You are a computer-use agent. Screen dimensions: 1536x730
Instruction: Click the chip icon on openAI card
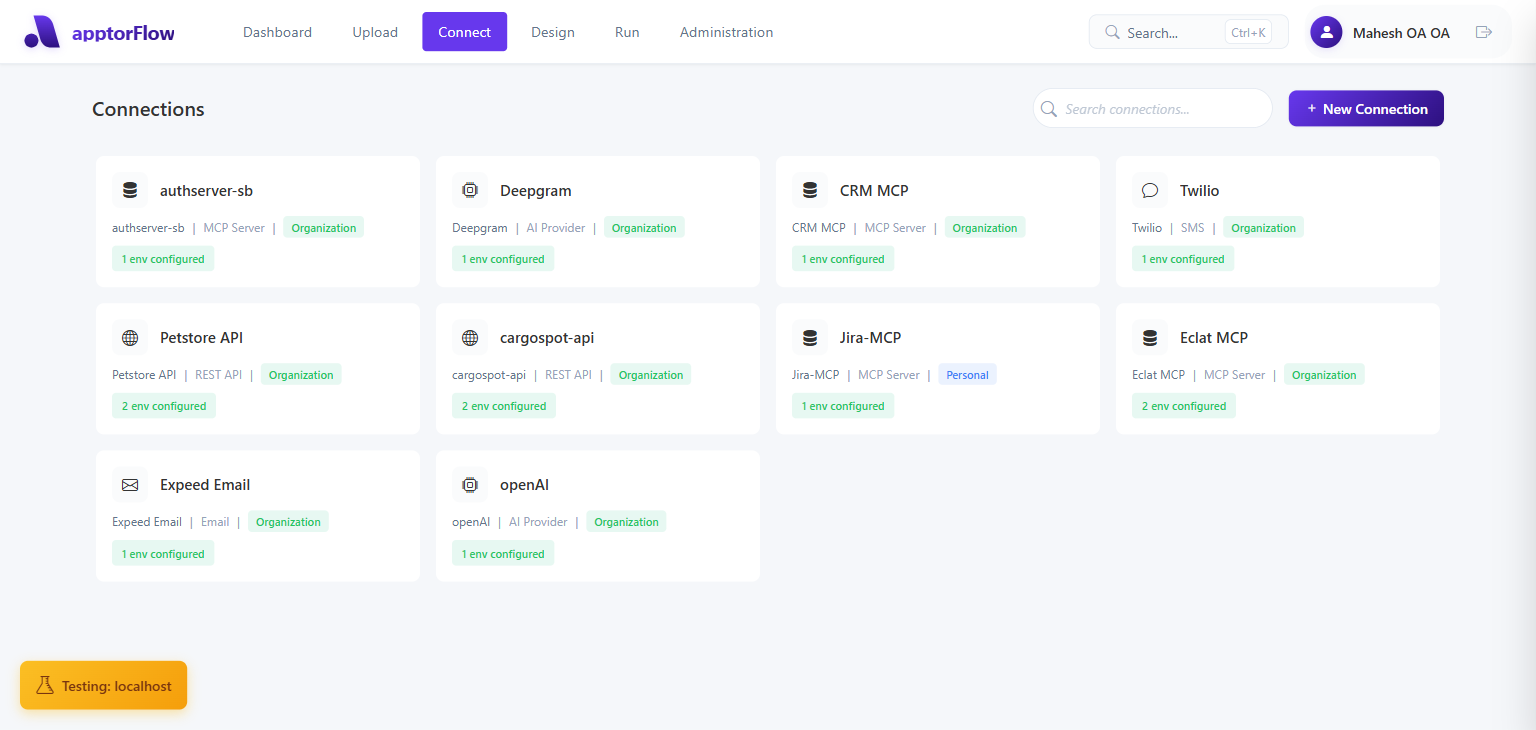pyautogui.click(x=470, y=485)
